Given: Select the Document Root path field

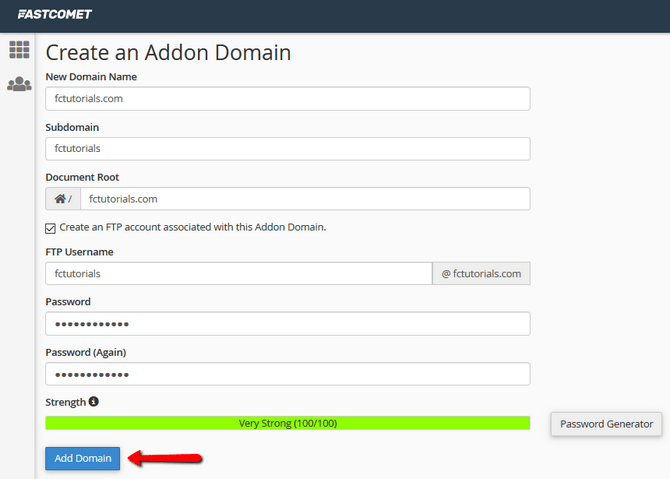Looking at the screenshot, I should click(304, 199).
